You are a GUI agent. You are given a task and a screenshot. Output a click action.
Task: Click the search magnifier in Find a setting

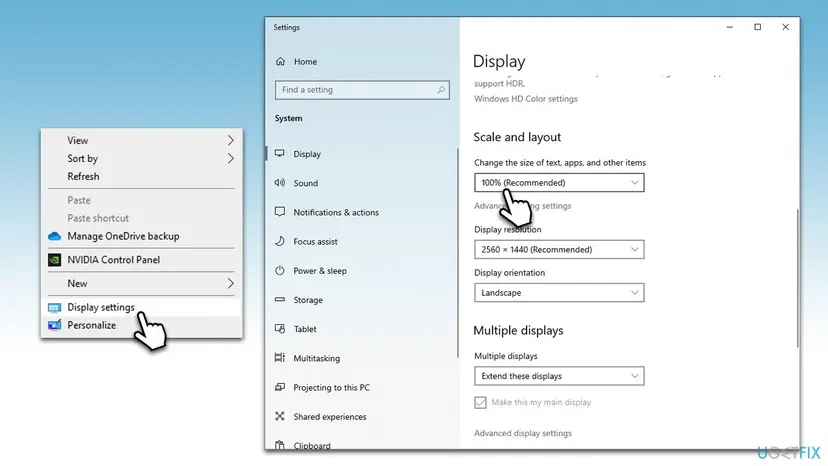440,90
